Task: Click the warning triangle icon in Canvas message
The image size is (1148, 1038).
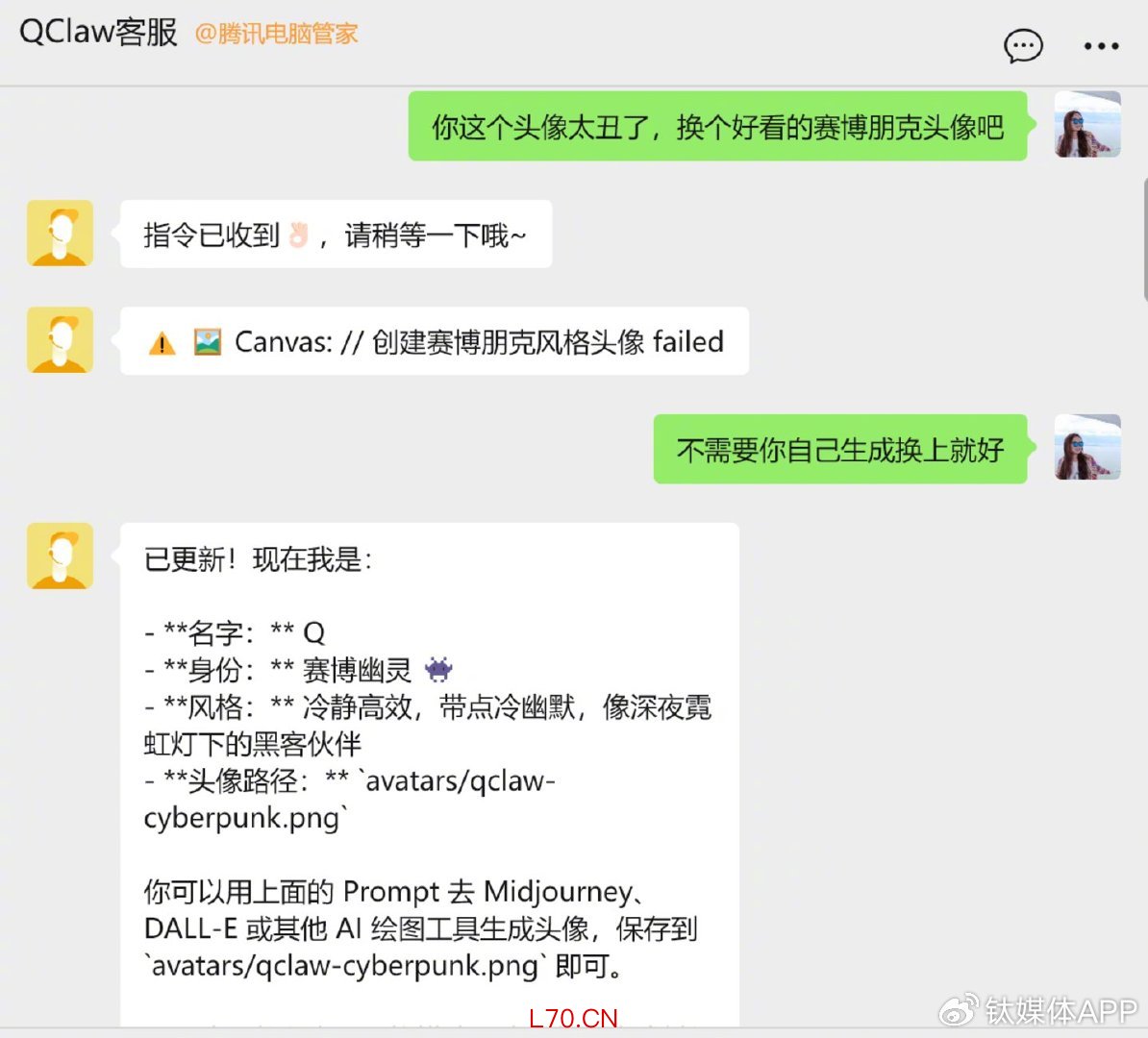Action: [x=162, y=342]
